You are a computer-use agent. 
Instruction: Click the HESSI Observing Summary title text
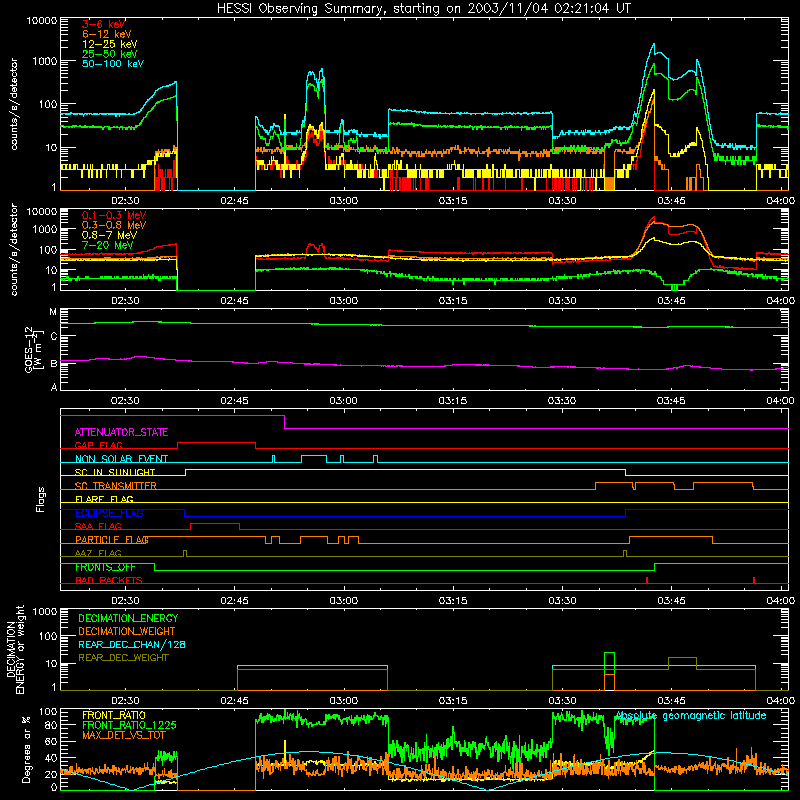point(423,9)
